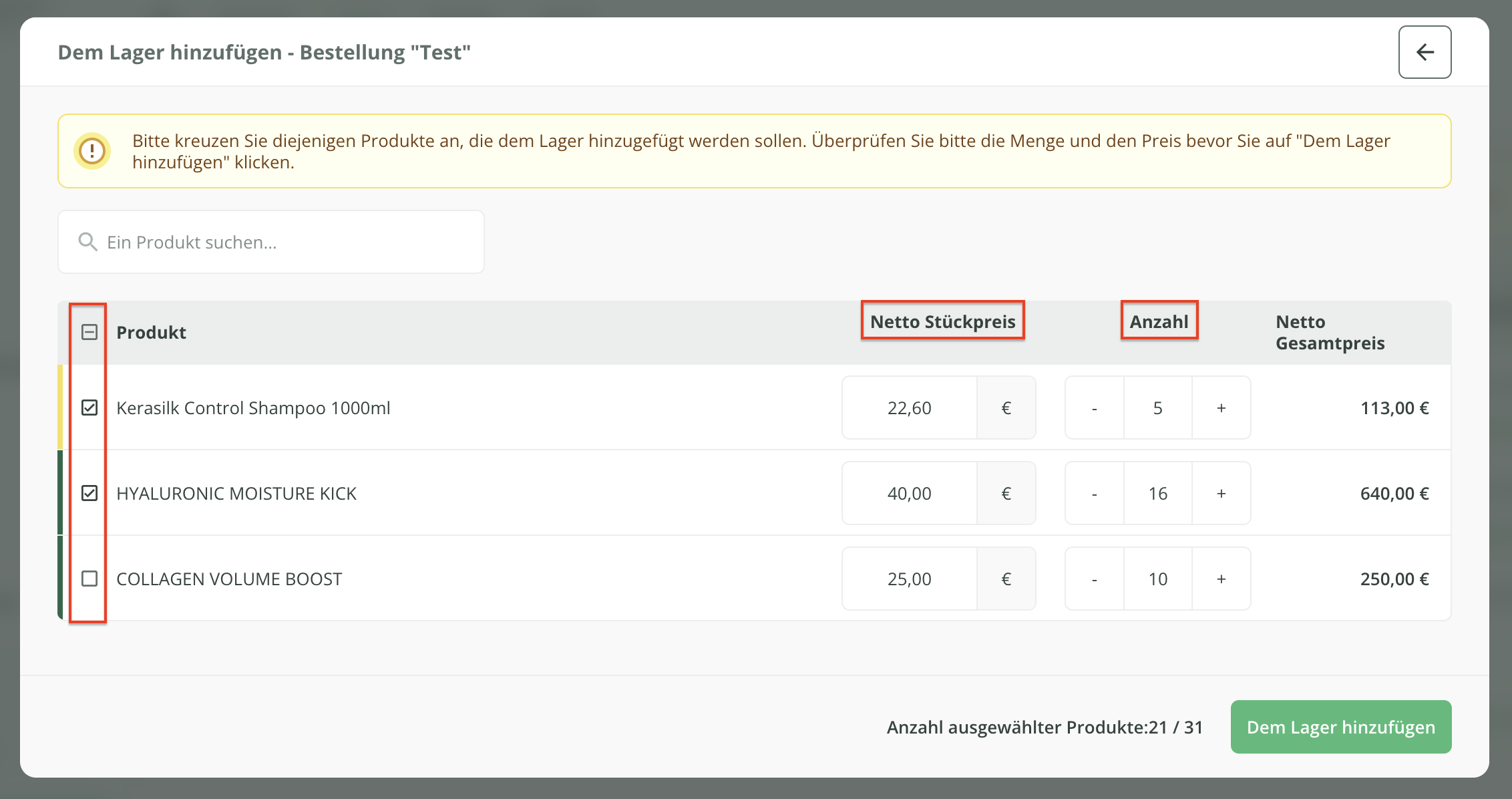Viewport: 1512px width, 799px height.
Task: Uncheck HYALURONIC MOISTURE KICK checkbox
Action: 89,493
